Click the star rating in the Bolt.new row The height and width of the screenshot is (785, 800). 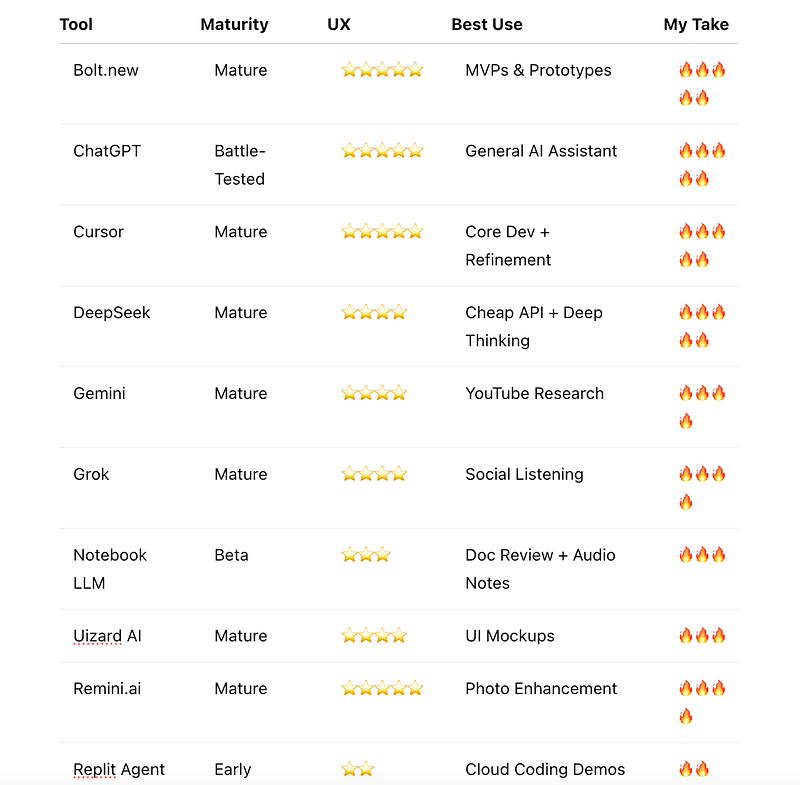pyautogui.click(x=382, y=70)
